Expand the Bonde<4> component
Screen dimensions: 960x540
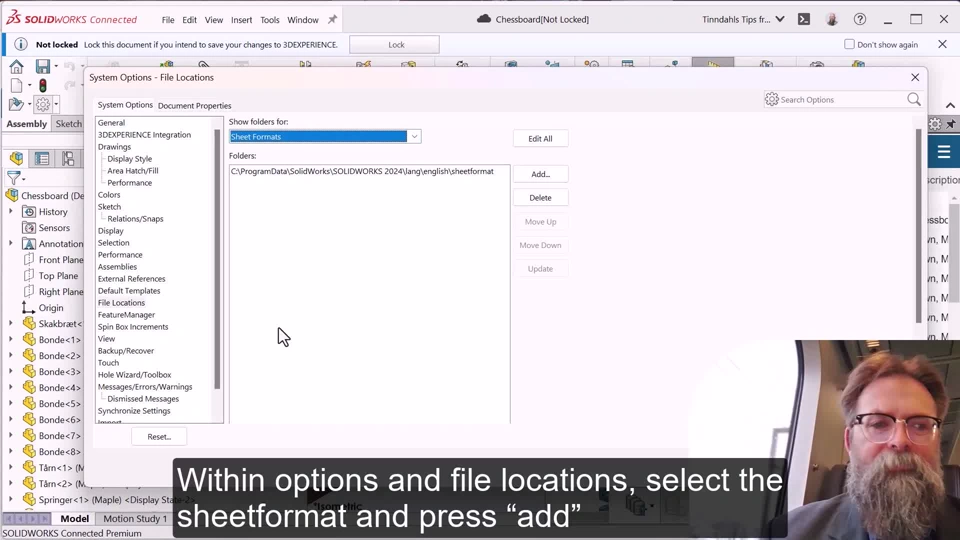(10, 388)
